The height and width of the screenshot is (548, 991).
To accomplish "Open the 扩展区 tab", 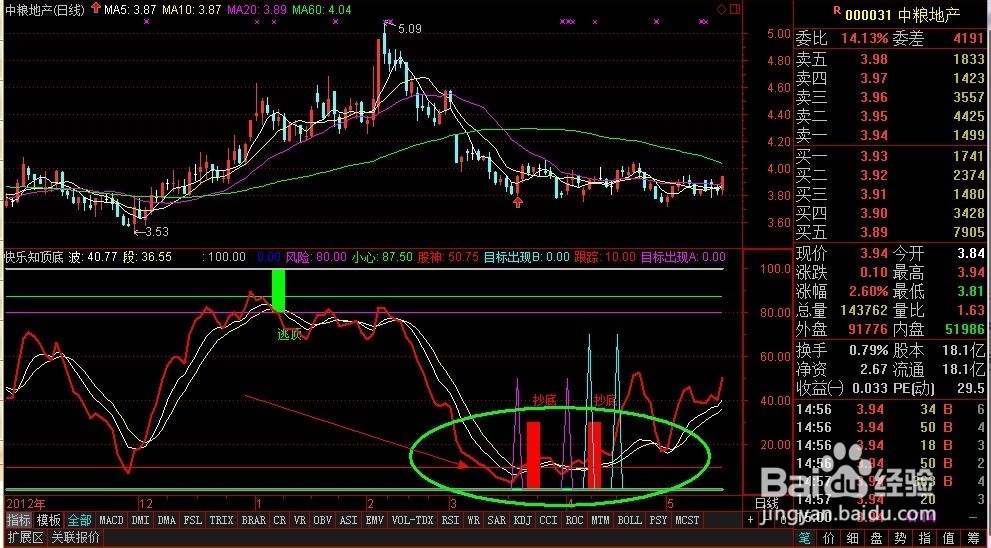I will click(x=25, y=538).
